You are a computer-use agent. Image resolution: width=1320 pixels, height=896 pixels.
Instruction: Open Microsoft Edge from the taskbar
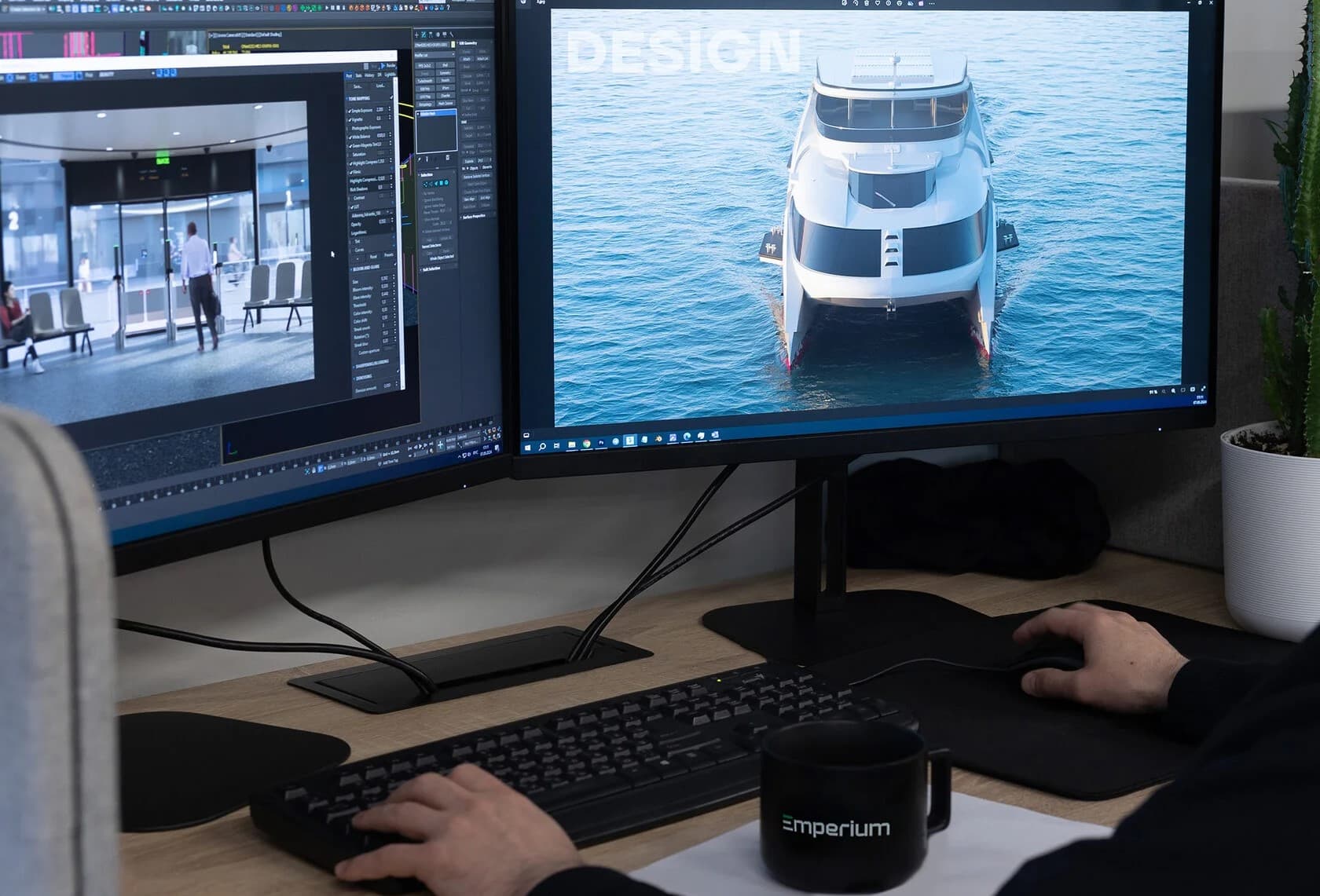(x=687, y=437)
